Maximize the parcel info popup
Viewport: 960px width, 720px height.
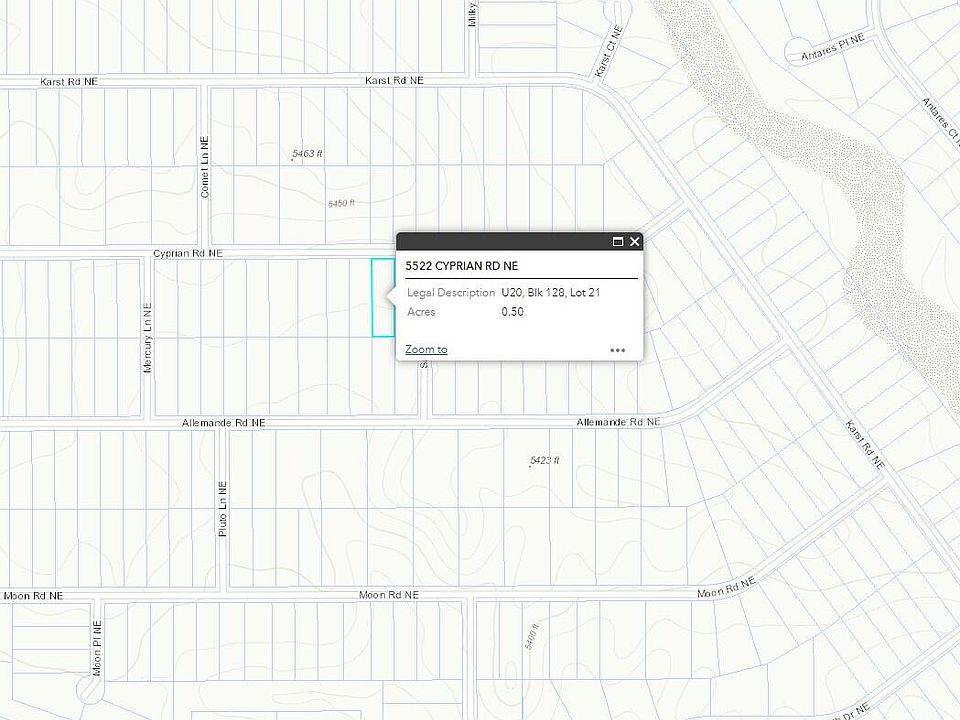pos(618,241)
